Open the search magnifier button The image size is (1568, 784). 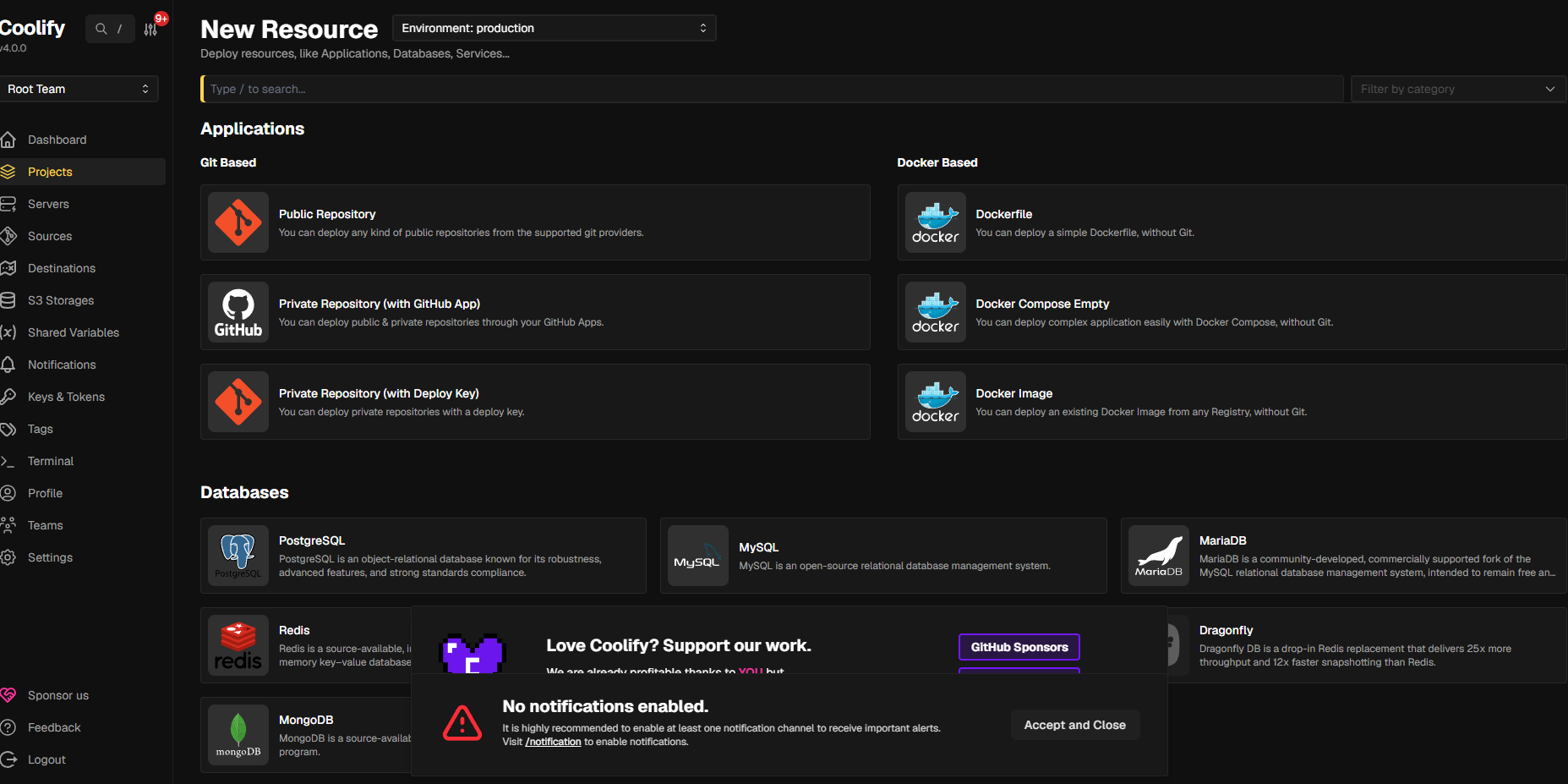tap(110, 29)
